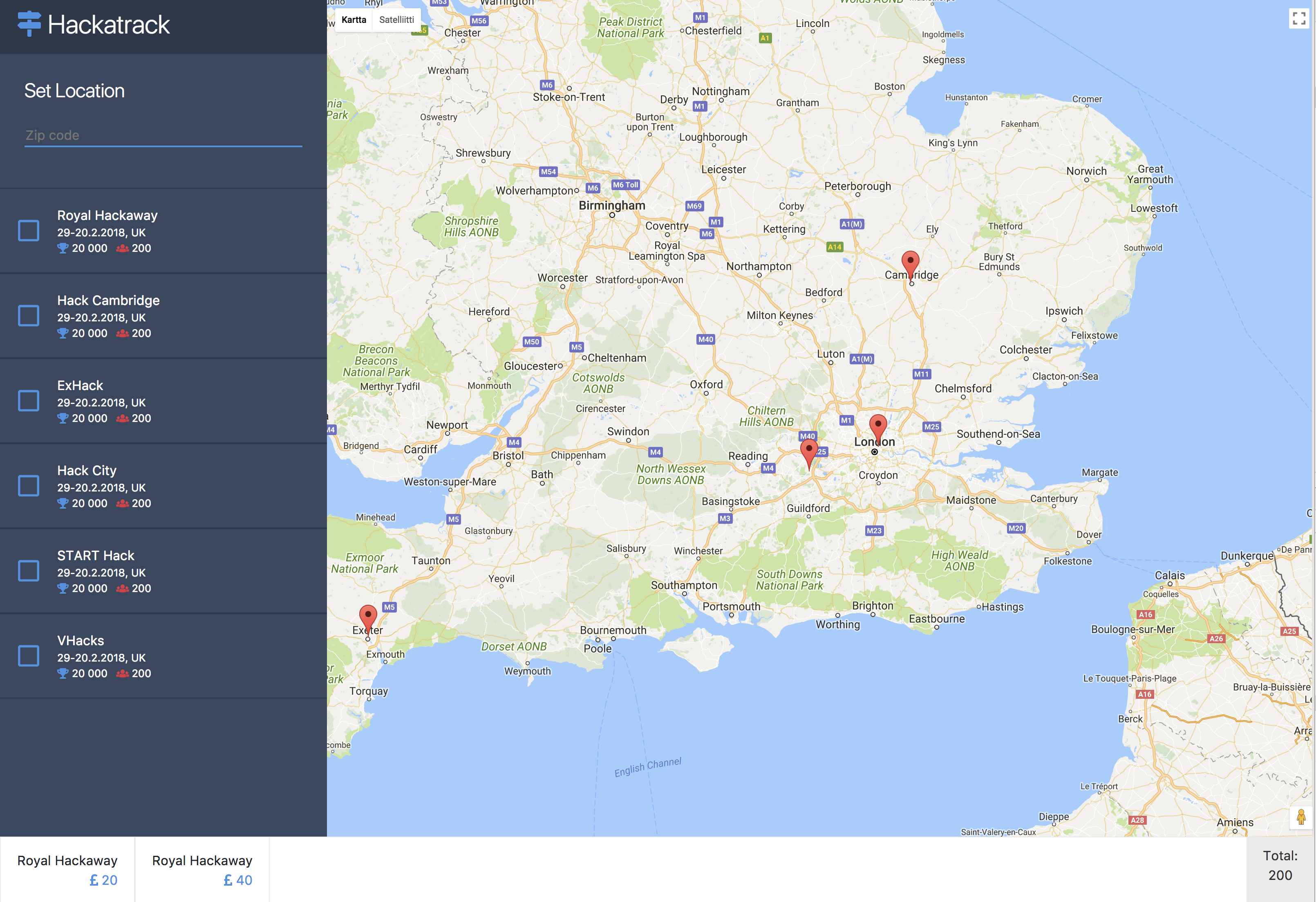Click the Zip code input field
The image size is (1316, 902).
click(x=163, y=135)
